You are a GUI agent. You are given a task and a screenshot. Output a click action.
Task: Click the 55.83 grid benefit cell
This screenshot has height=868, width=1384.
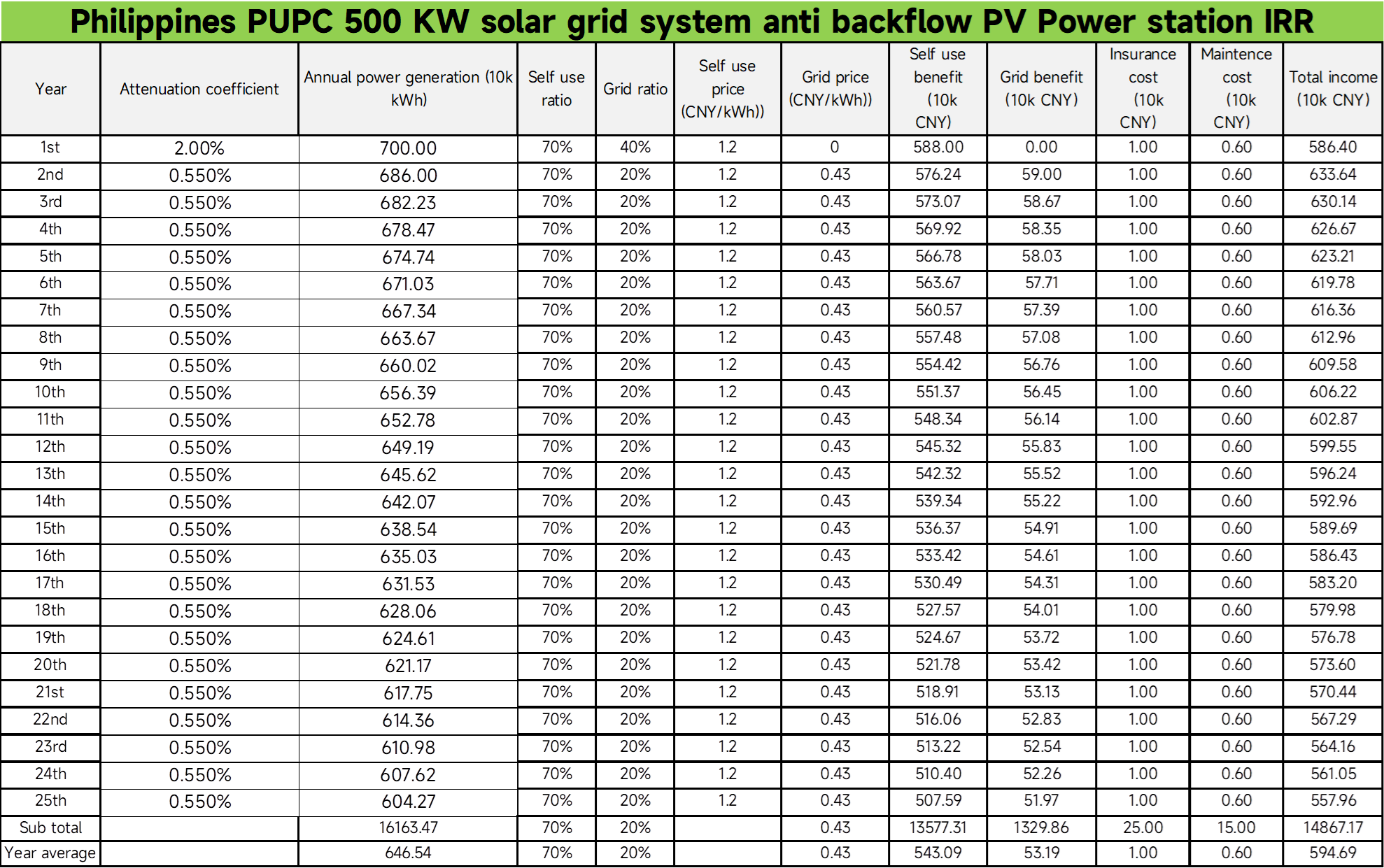[1042, 447]
